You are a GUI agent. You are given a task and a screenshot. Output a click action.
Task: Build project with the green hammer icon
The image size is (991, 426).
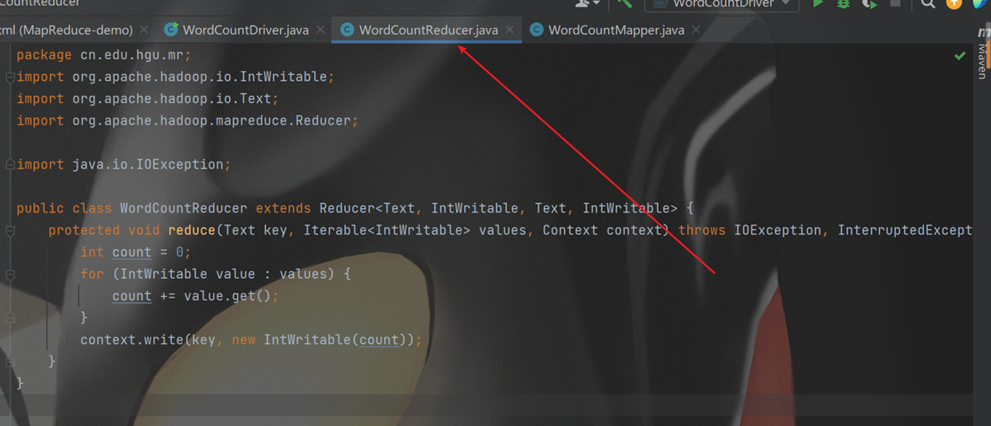click(x=624, y=3)
